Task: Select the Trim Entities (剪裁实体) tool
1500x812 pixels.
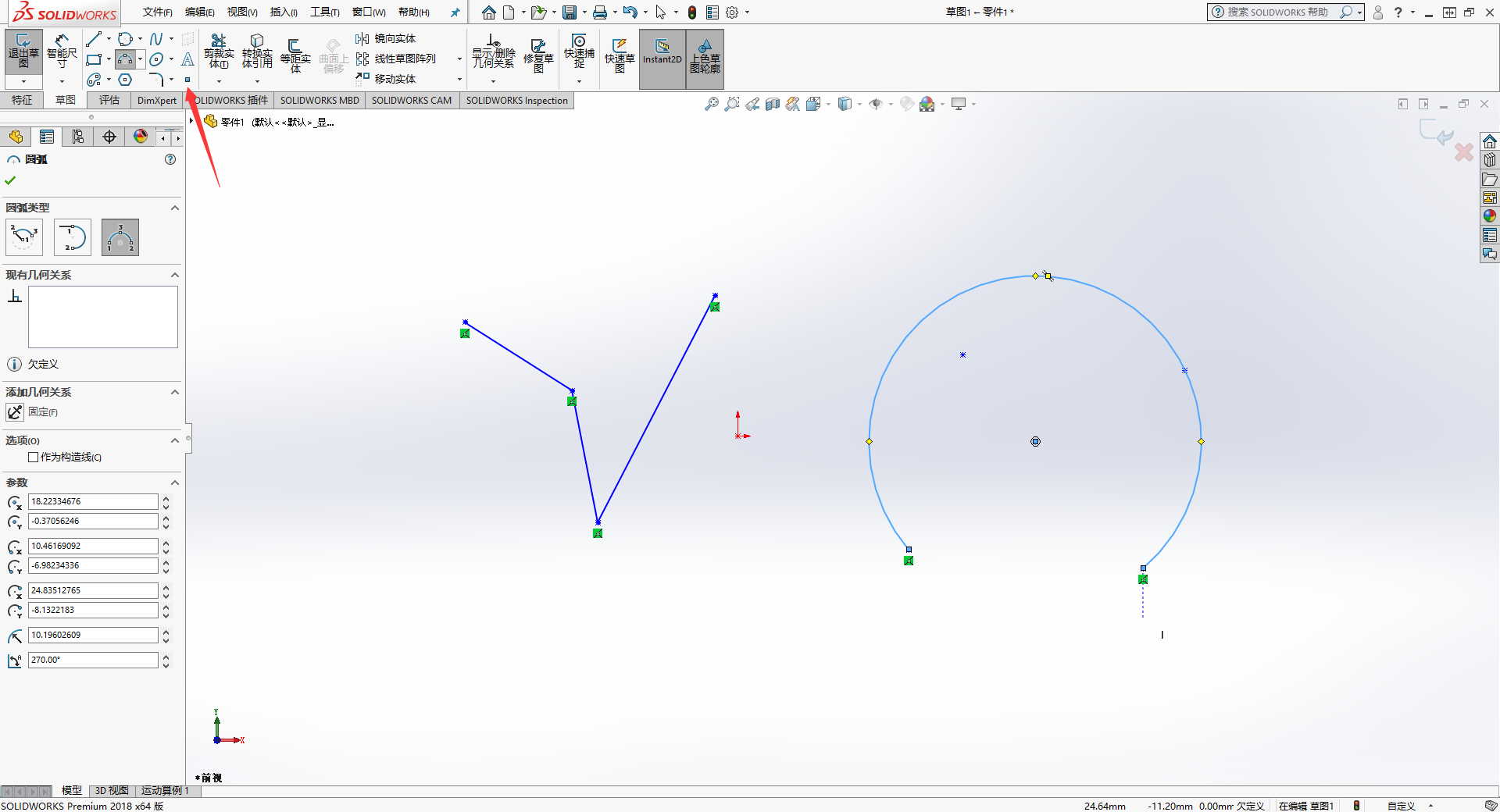Action: point(219,52)
